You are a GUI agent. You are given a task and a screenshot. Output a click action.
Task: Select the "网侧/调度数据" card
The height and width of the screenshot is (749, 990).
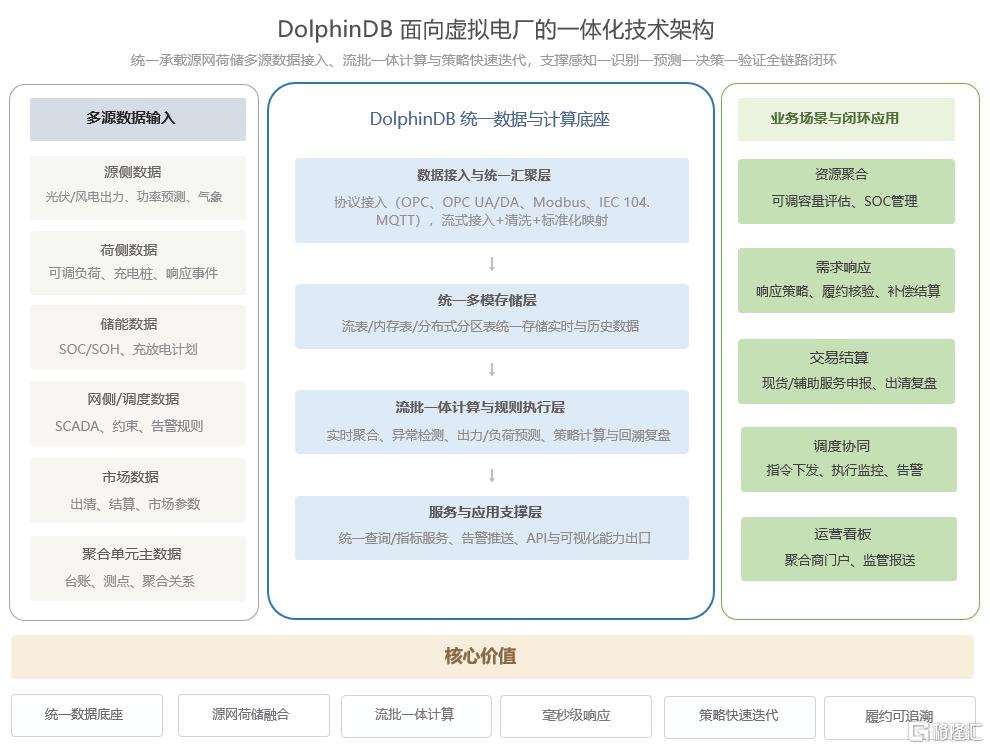point(138,413)
